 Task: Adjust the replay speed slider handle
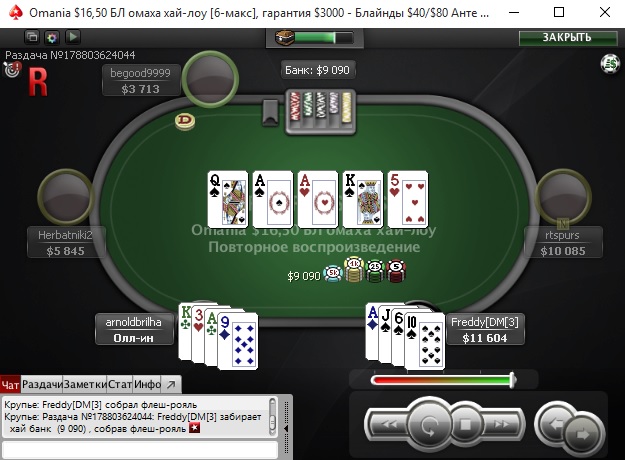[513, 380]
